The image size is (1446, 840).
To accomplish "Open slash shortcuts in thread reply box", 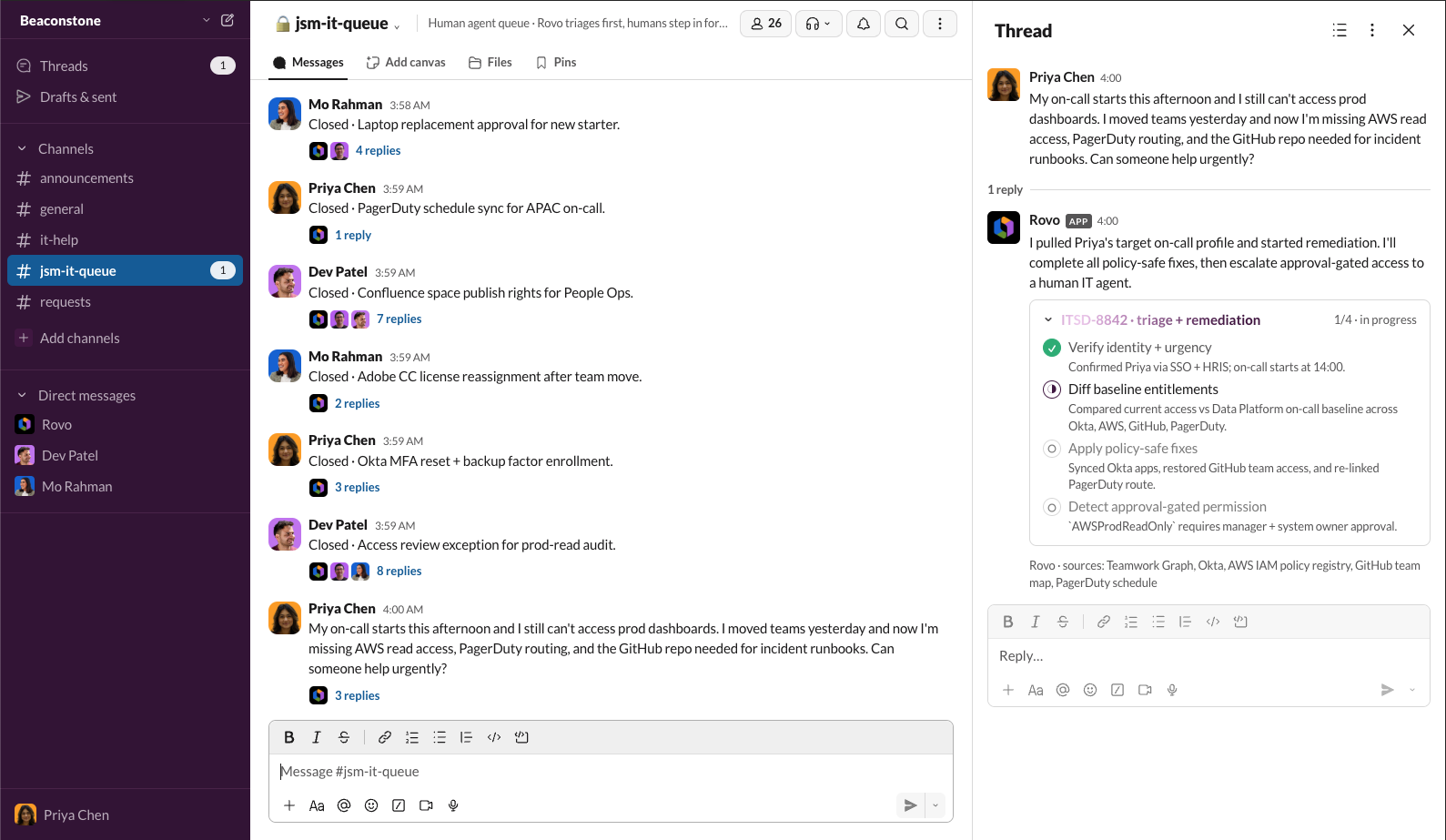I will 1117,690.
